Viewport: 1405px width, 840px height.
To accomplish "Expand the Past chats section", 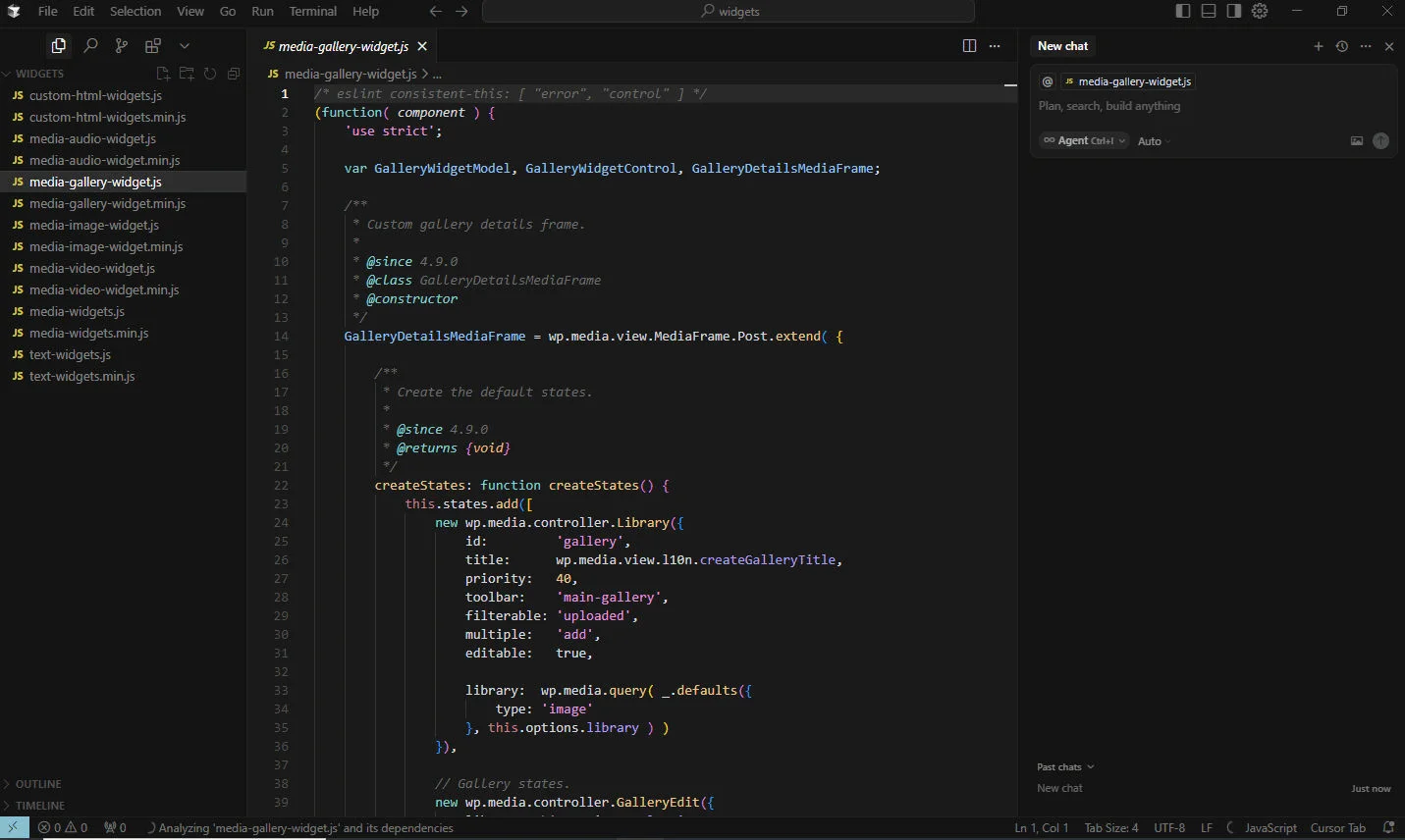I will (x=1064, y=766).
